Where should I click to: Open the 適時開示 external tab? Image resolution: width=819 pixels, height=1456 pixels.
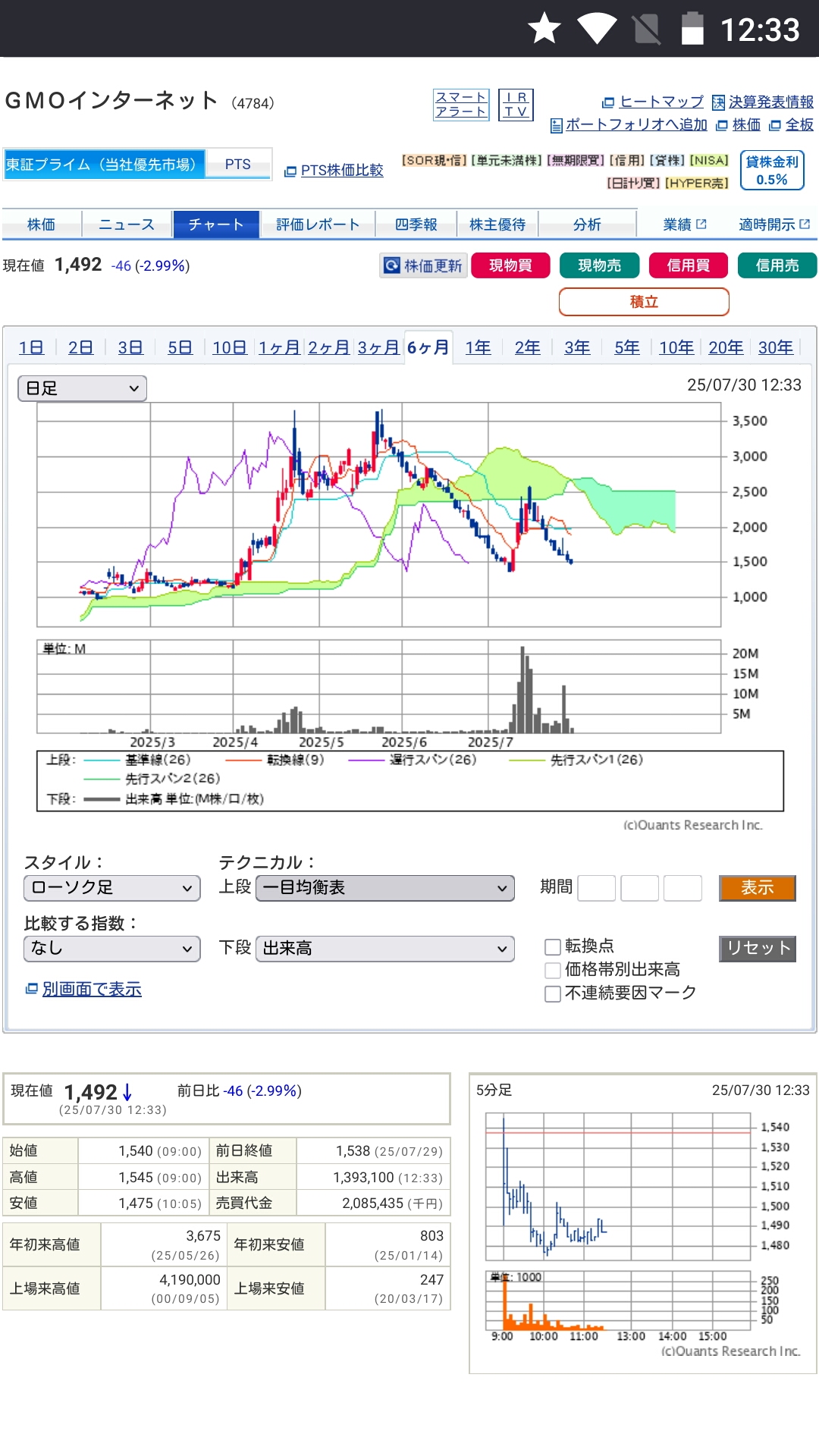pos(774,224)
